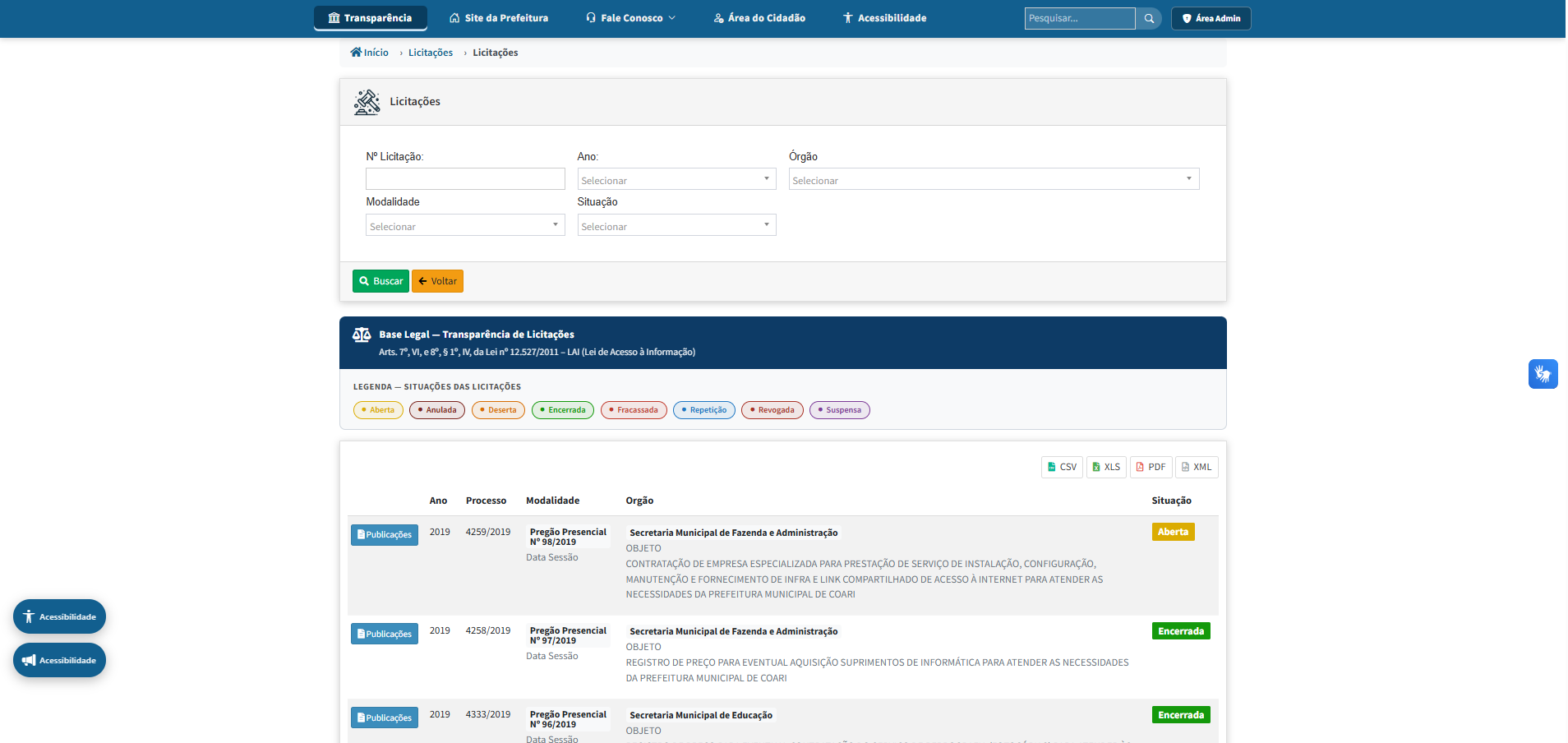Select the Encerrada legend badge

coord(563,410)
